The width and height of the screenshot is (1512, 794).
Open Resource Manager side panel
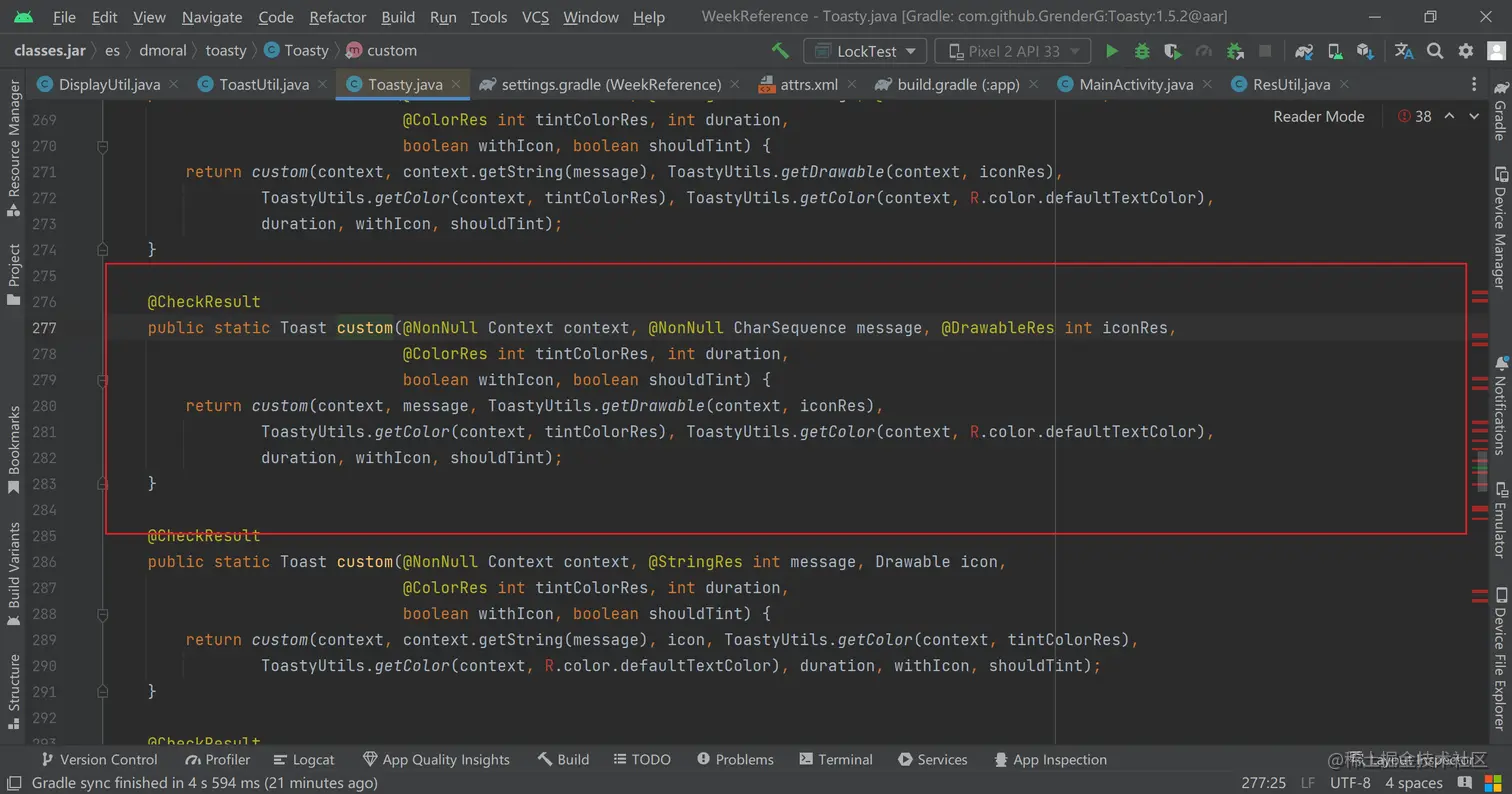coord(13,150)
